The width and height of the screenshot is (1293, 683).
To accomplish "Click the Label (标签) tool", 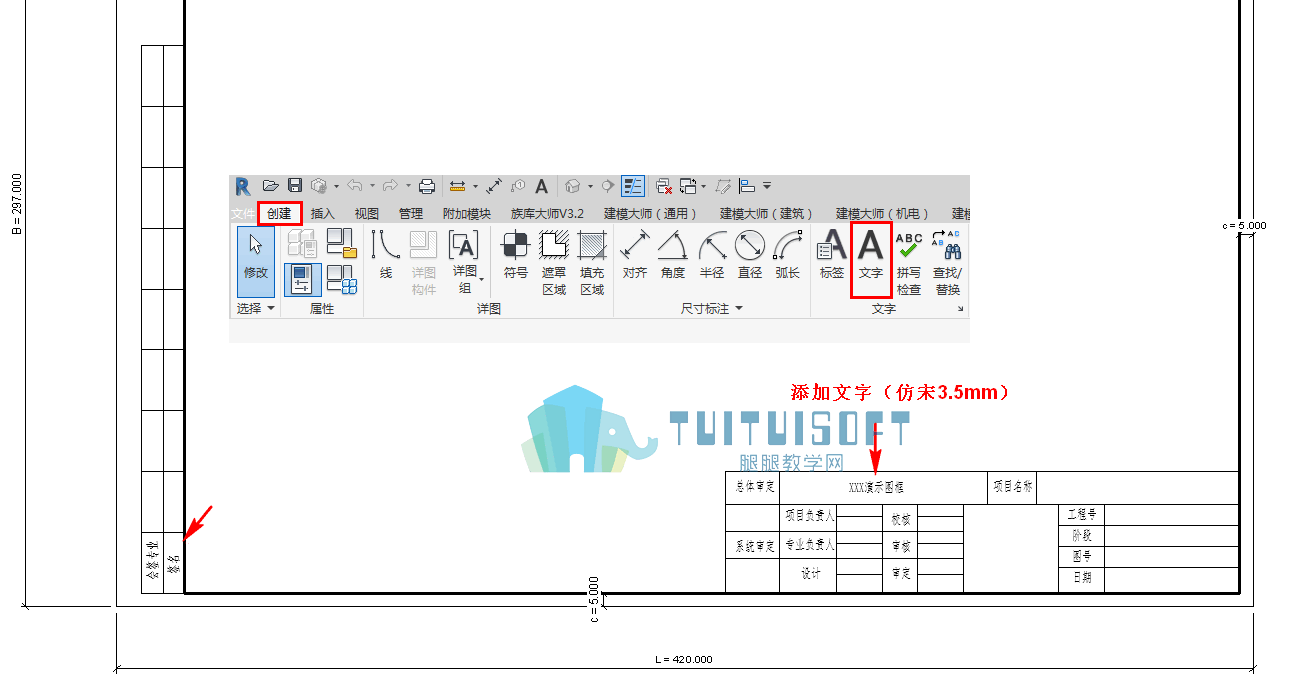I will (832, 254).
